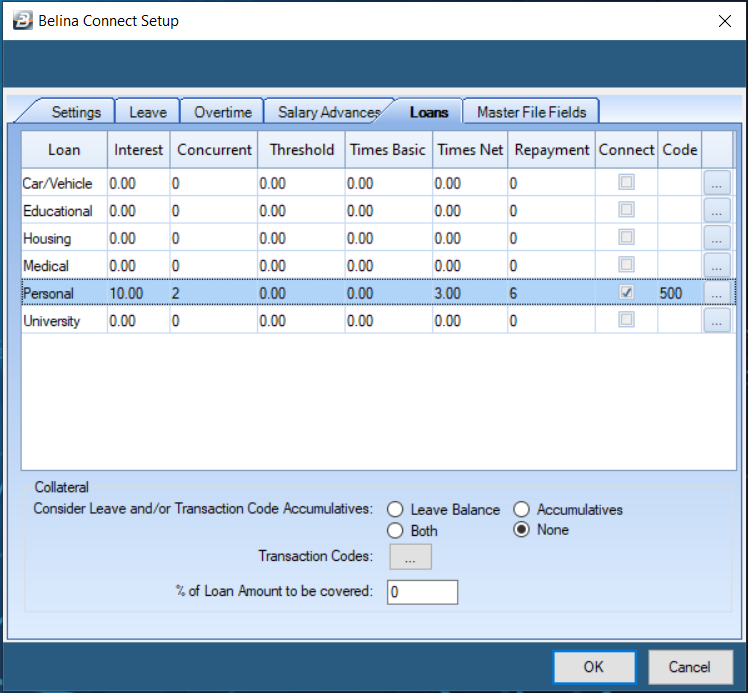748x693 pixels.
Task: Enable Connect for University loan
Action: pyautogui.click(x=626, y=320)
